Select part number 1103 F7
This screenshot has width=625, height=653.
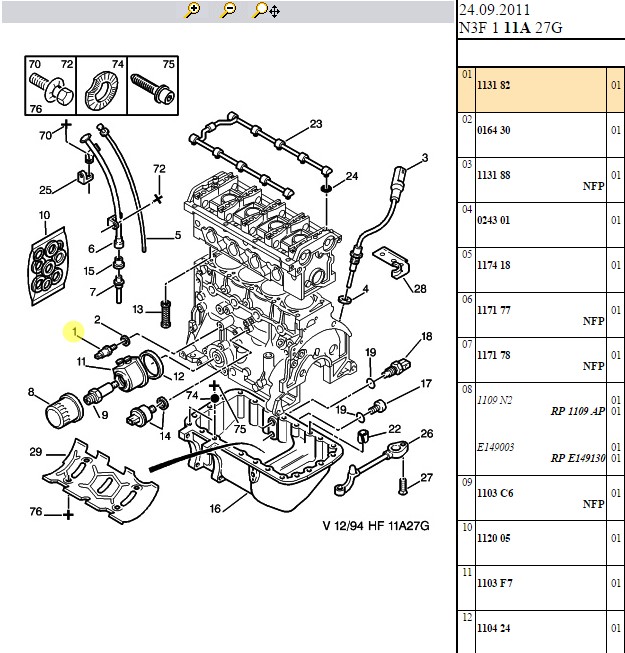495,583
